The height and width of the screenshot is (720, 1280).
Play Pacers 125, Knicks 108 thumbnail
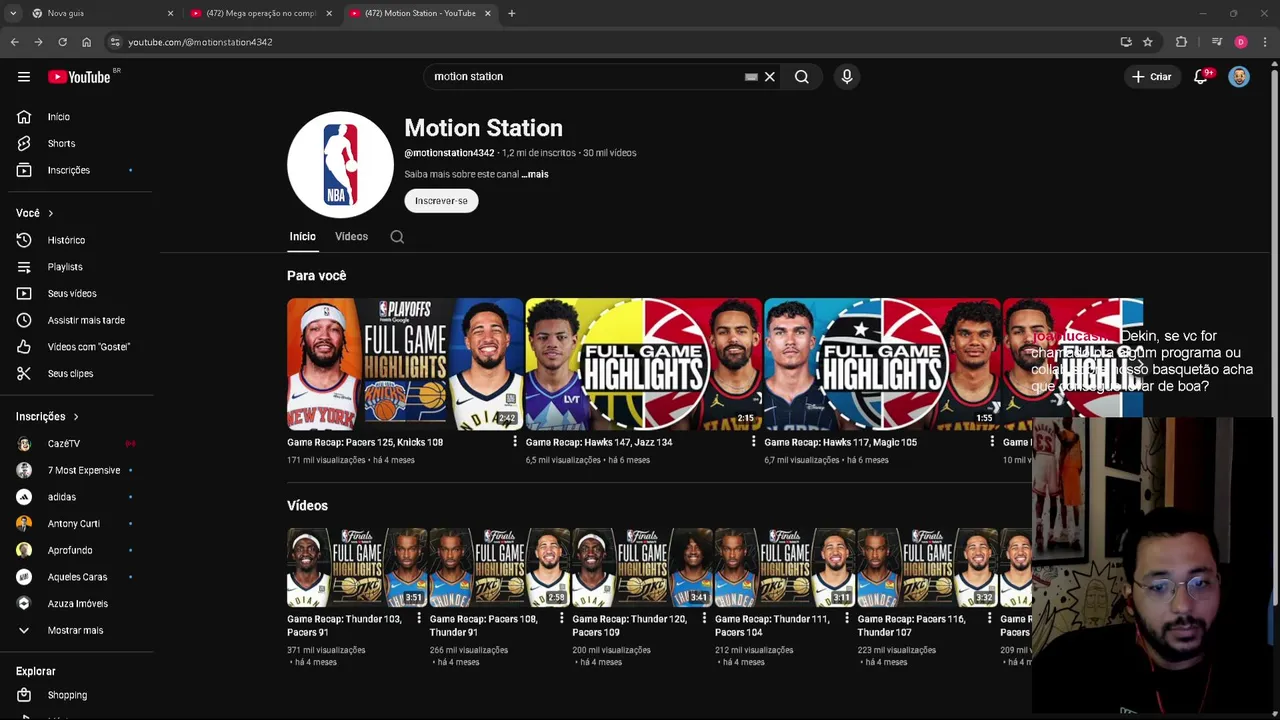tap(404, 364)
